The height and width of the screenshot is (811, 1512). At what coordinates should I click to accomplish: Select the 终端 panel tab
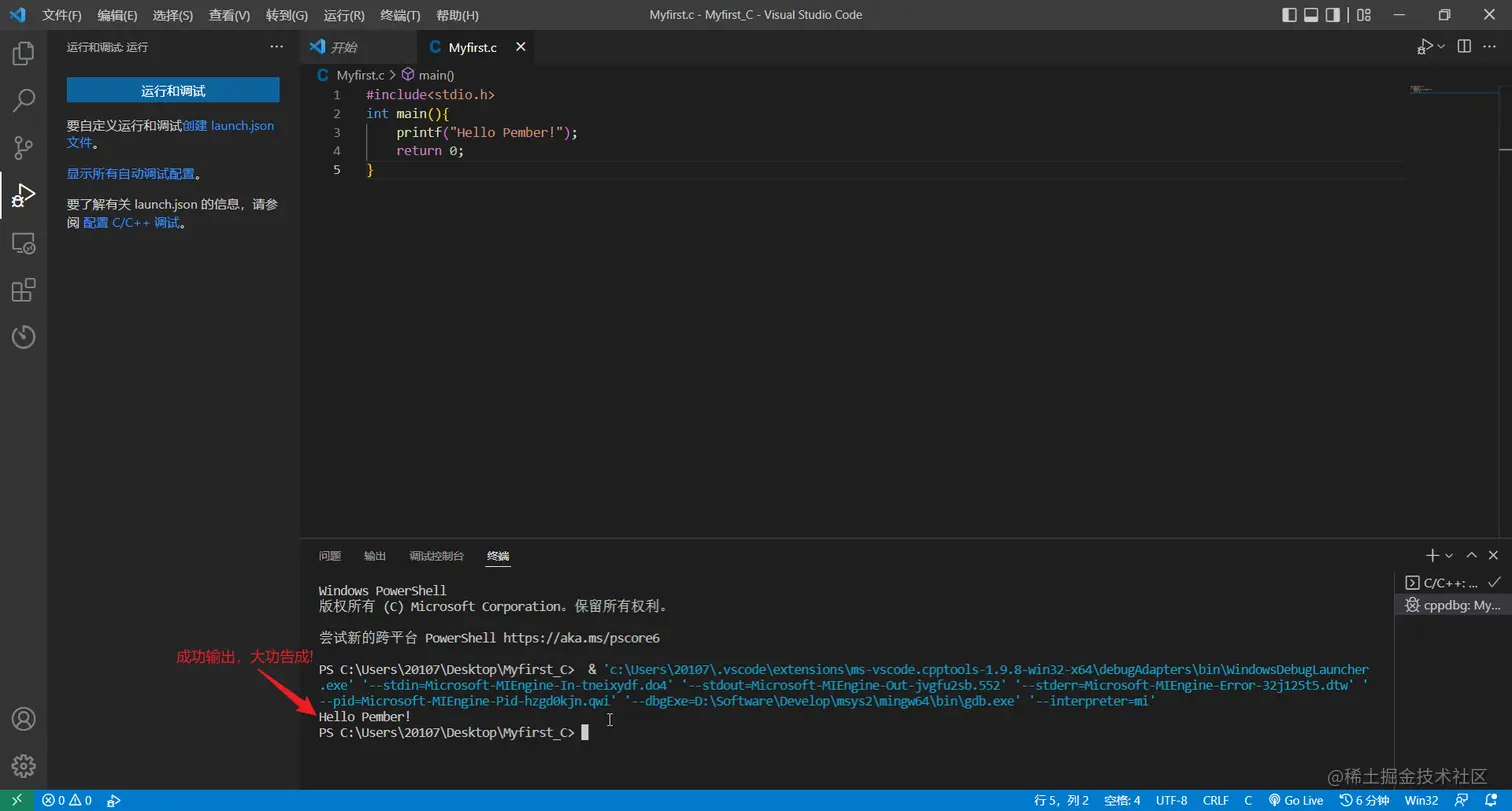click(498, 556)
